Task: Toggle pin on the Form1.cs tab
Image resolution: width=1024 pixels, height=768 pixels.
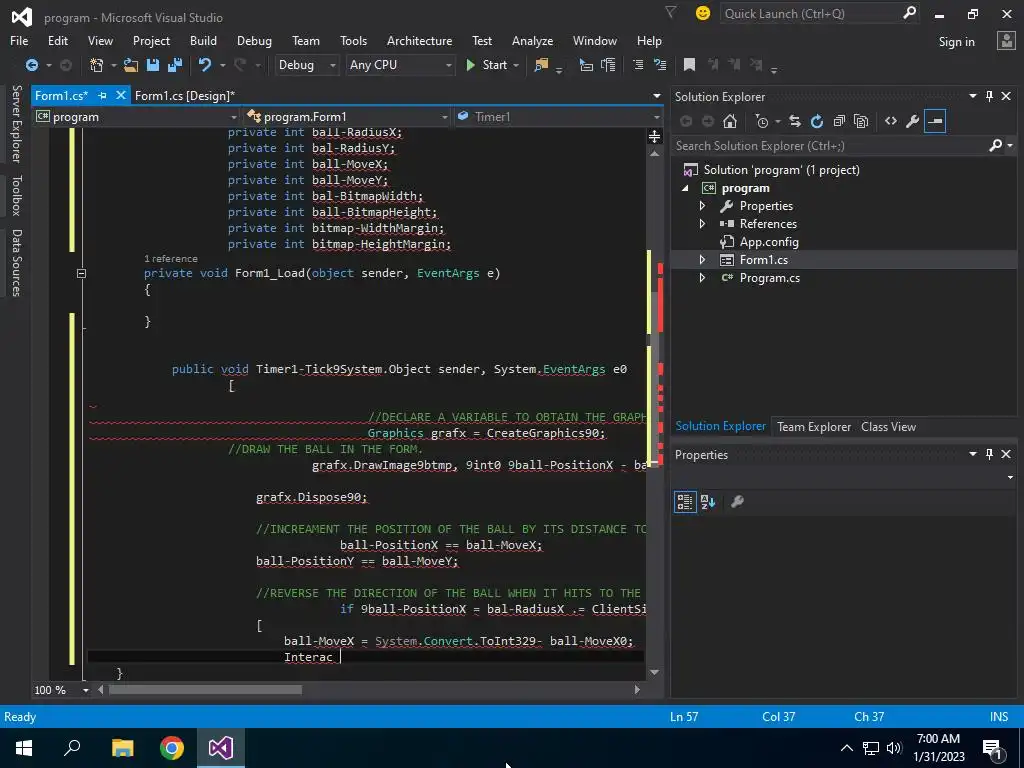Action: [x=103, y=95]
